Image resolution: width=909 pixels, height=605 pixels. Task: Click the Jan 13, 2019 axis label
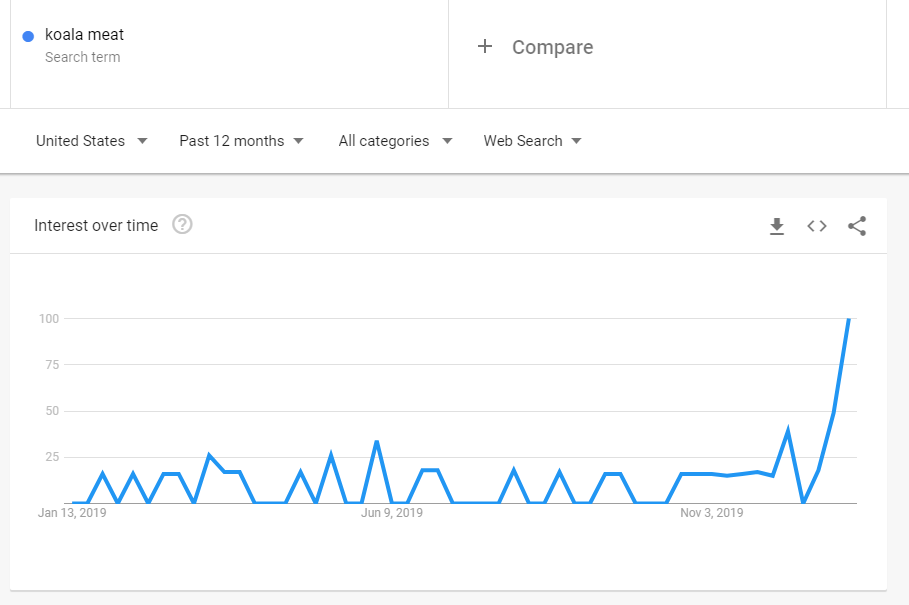[72, 513]
